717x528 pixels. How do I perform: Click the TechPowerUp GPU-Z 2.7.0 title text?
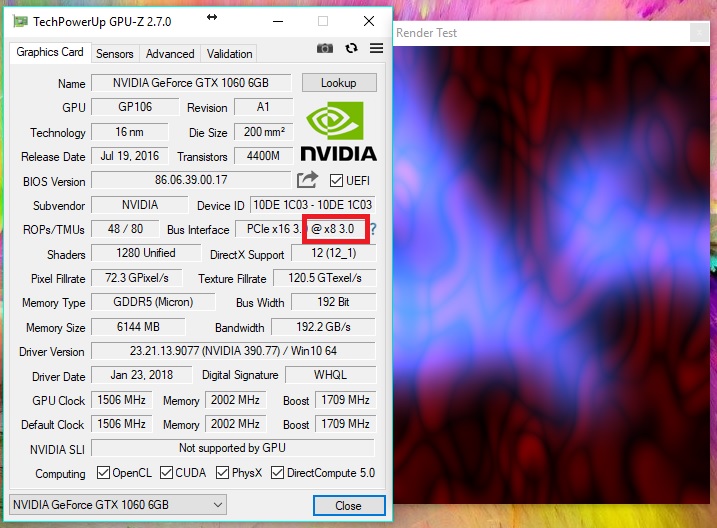tap(102, 21)
